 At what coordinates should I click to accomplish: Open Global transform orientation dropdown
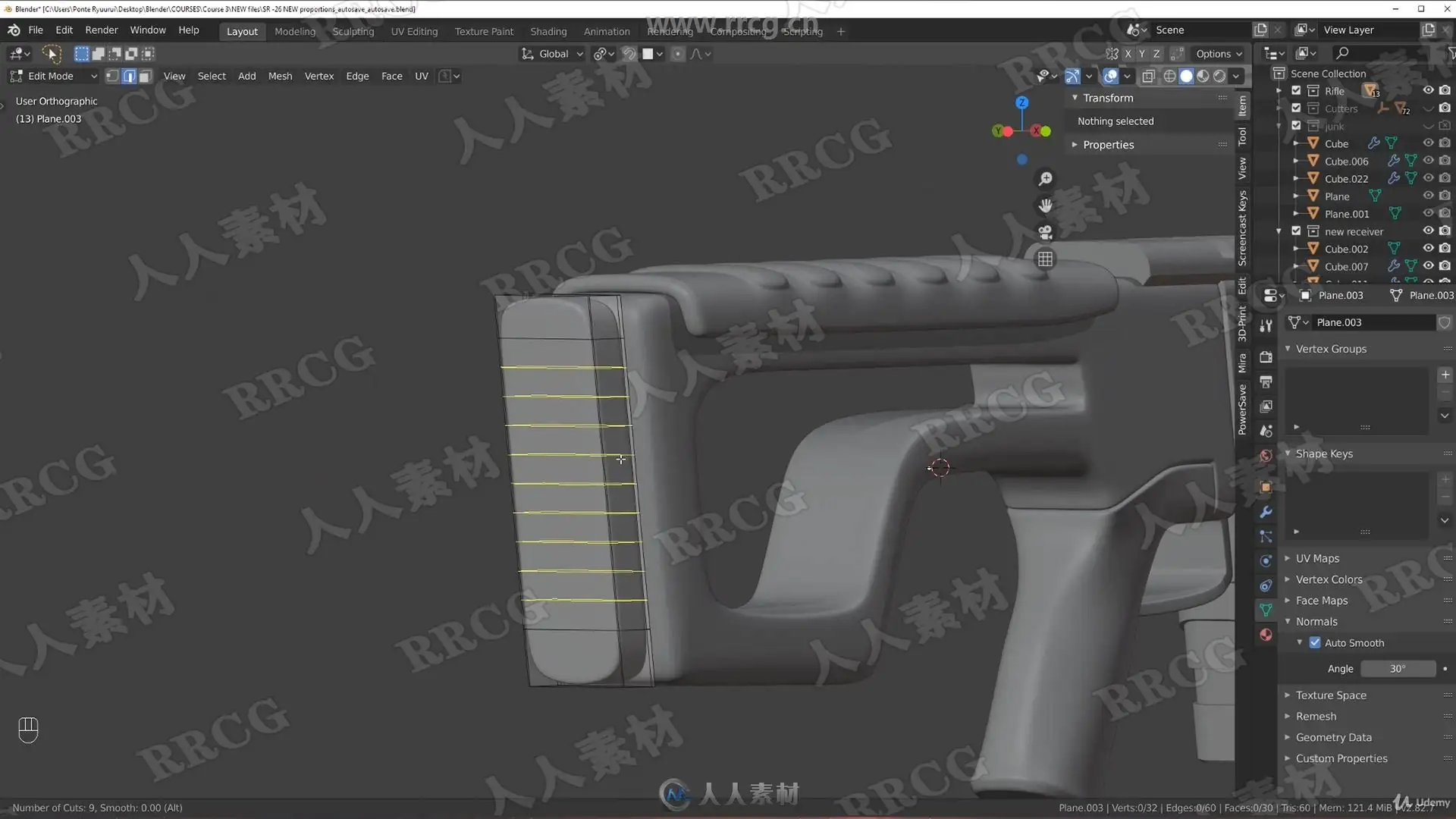click(552, 54)
